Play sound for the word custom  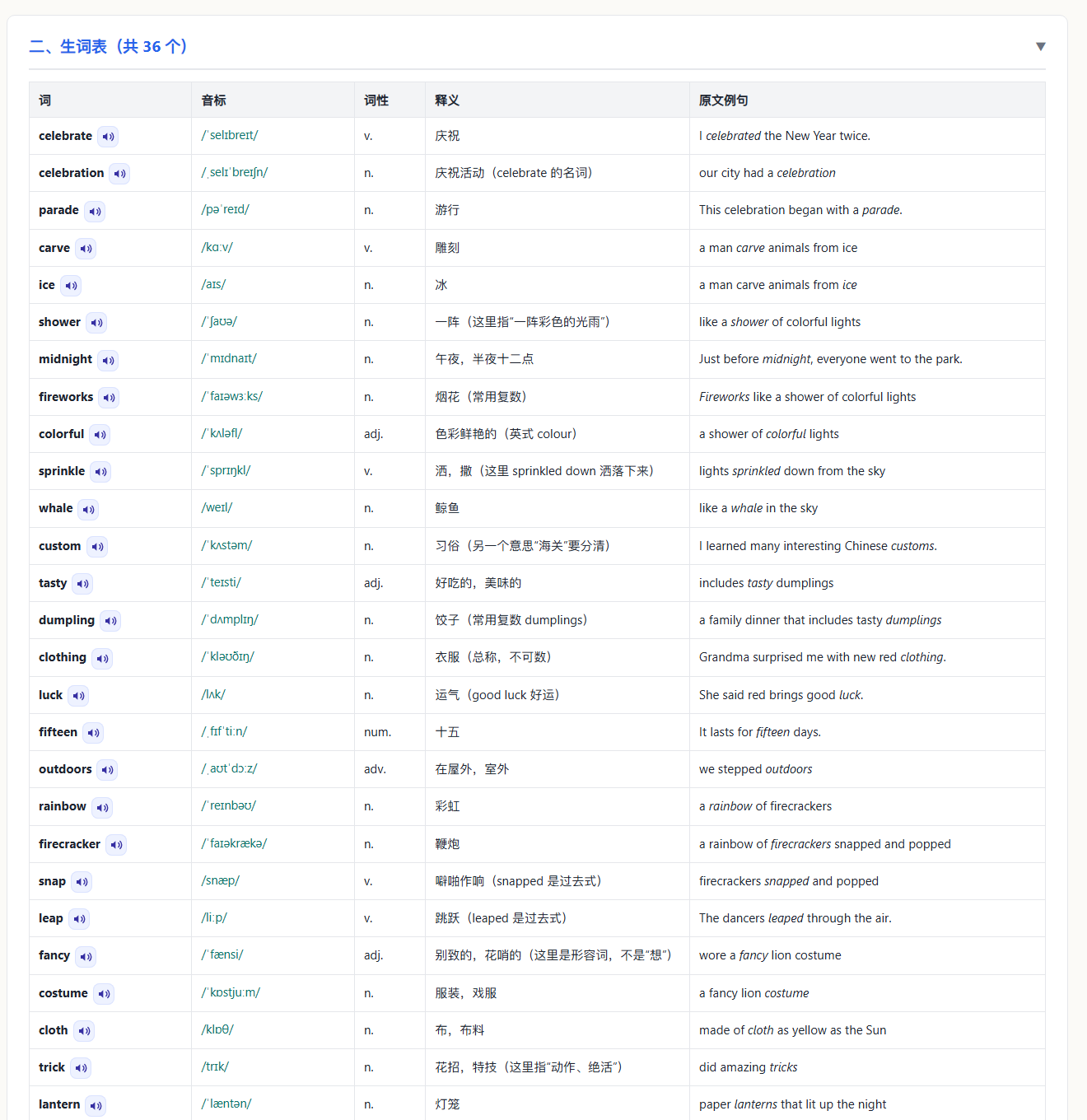(97, 547)
